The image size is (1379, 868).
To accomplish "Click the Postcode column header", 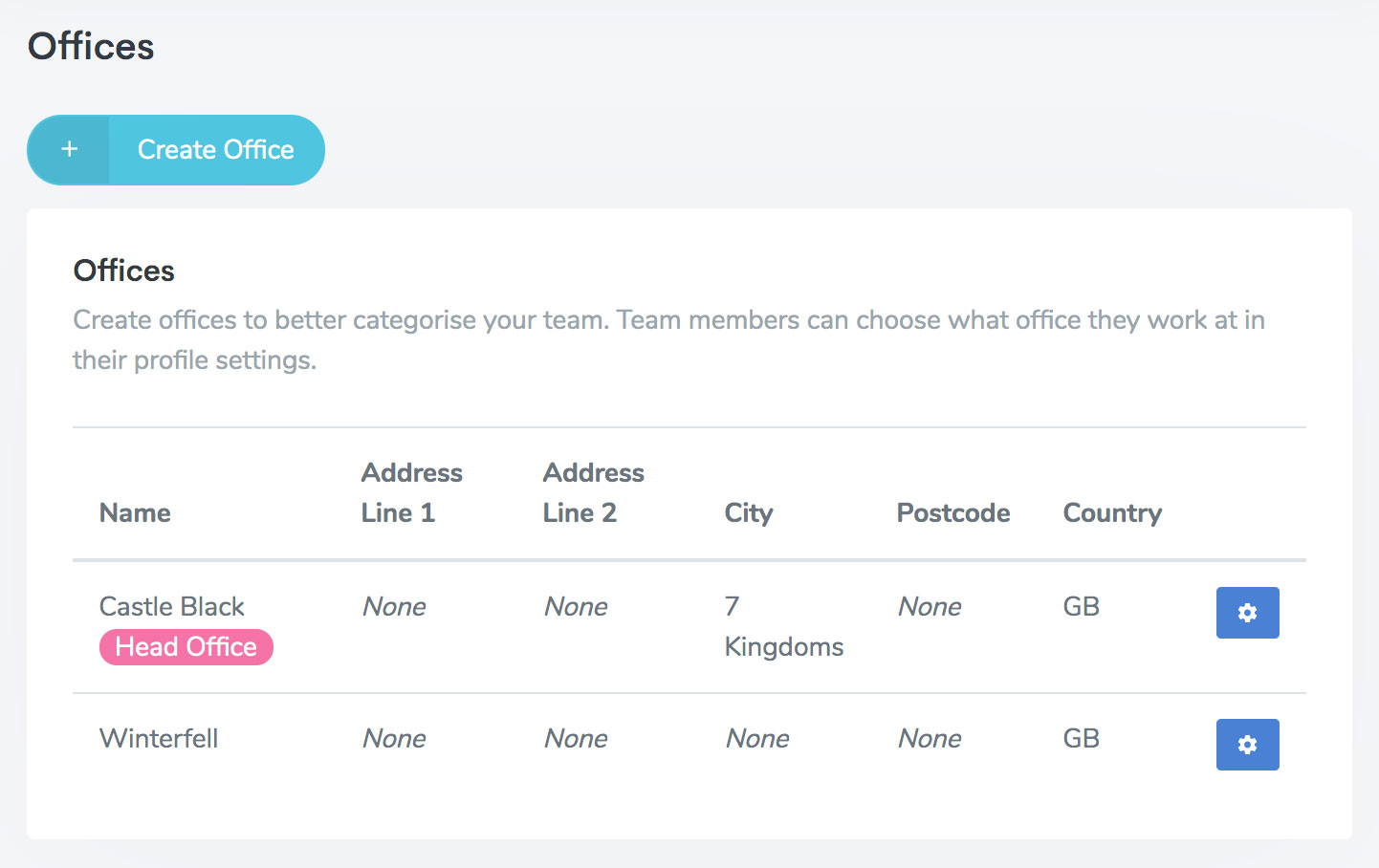I will tap(952, 513).
